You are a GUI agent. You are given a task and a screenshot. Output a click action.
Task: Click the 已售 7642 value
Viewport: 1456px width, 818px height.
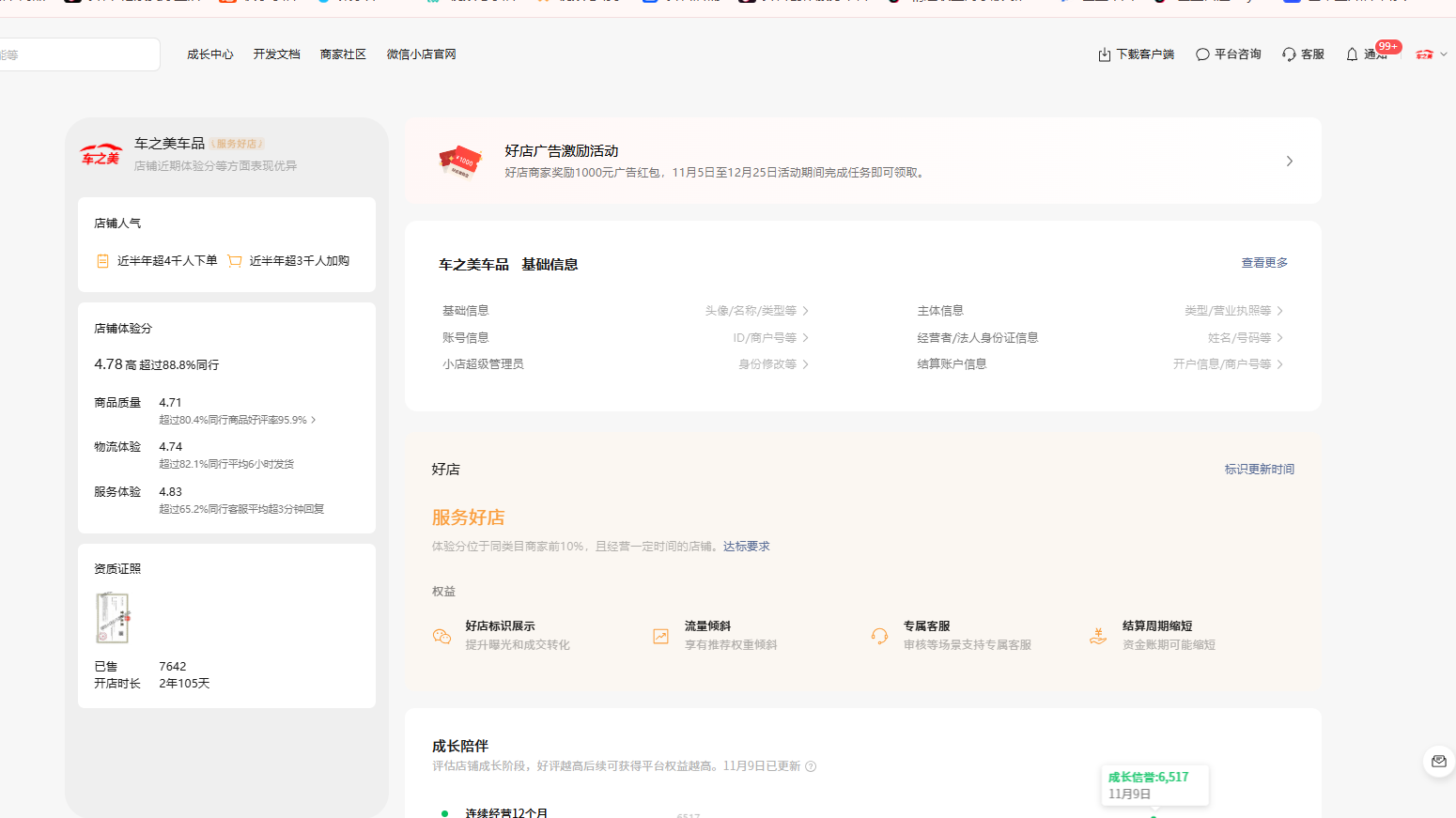click(x=173, y=667)
